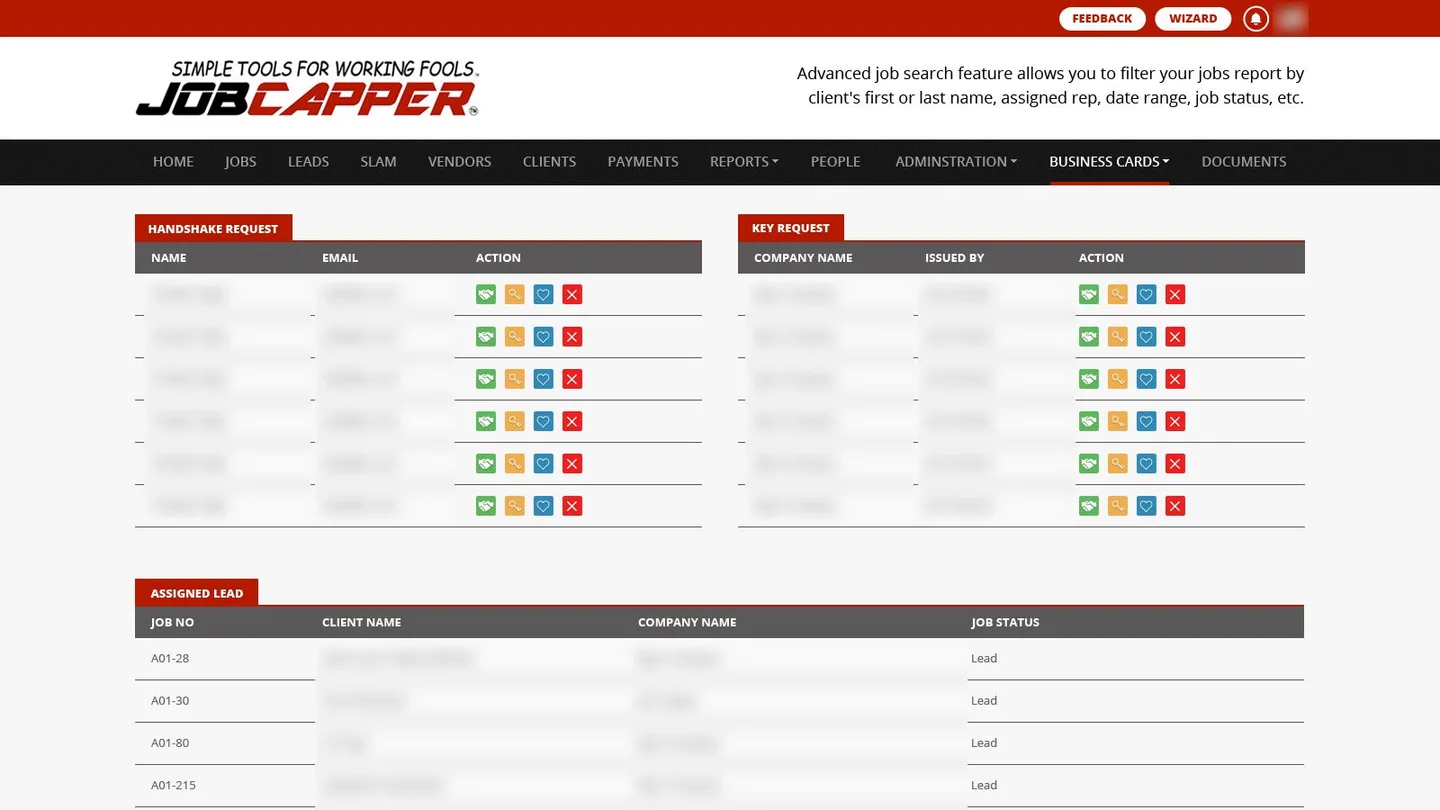Go to the Home page
Screen dimensions: 1440x810
173,161
